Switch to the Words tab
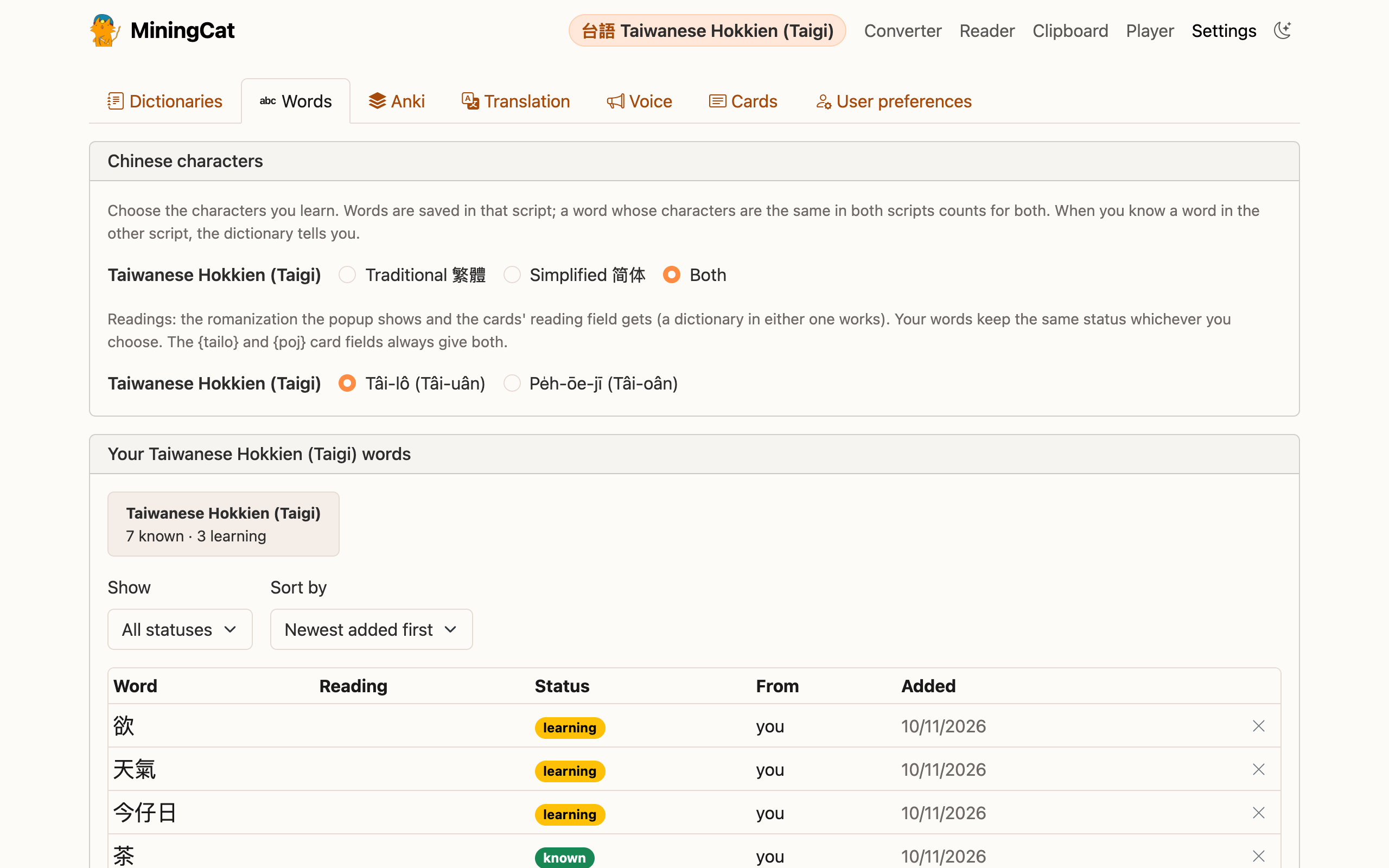The image size is (1389, 868). [x=296, y=101]
